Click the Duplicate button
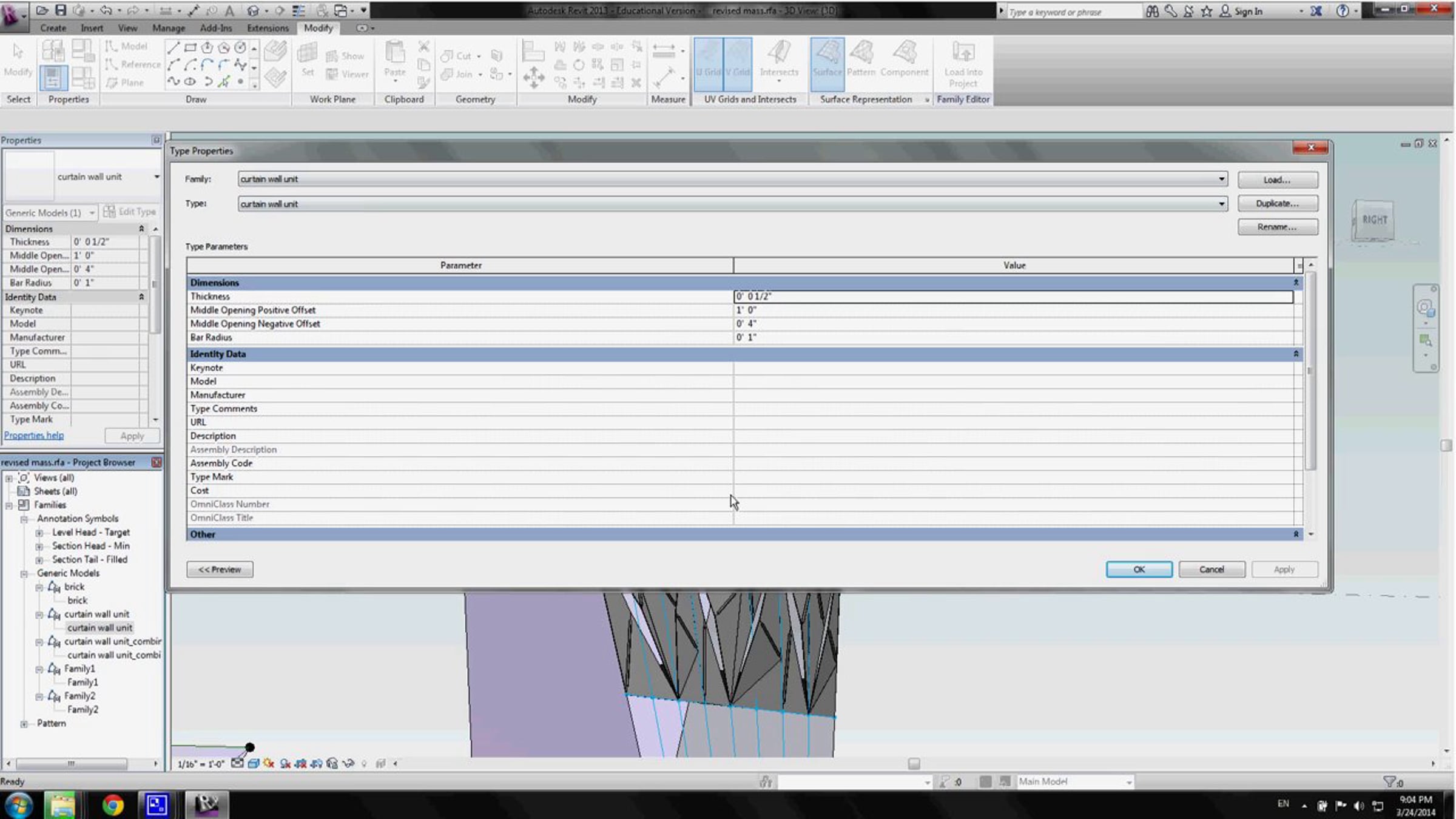 (1277, 204)
